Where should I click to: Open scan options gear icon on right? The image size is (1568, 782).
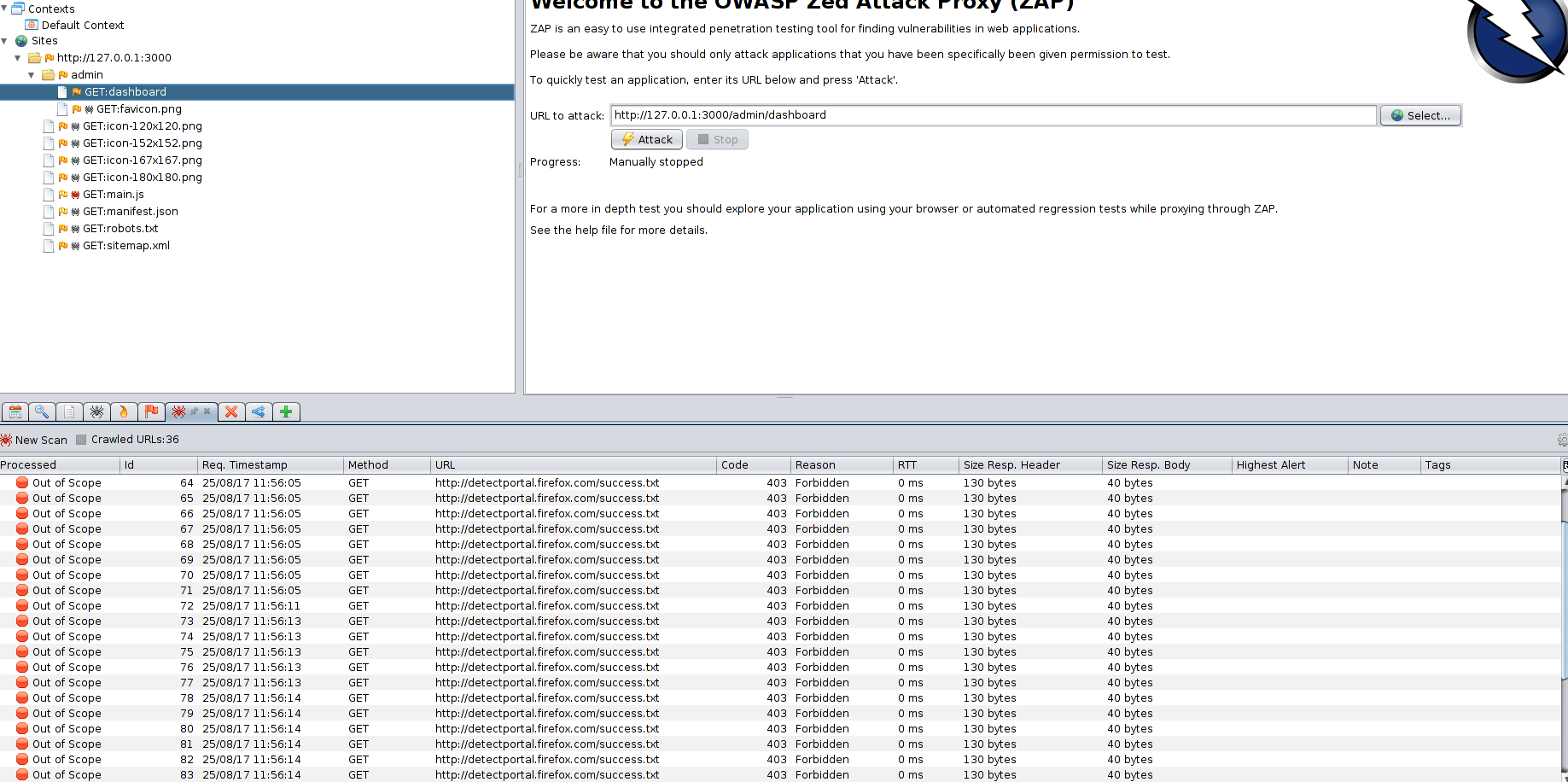[1561, 439]
